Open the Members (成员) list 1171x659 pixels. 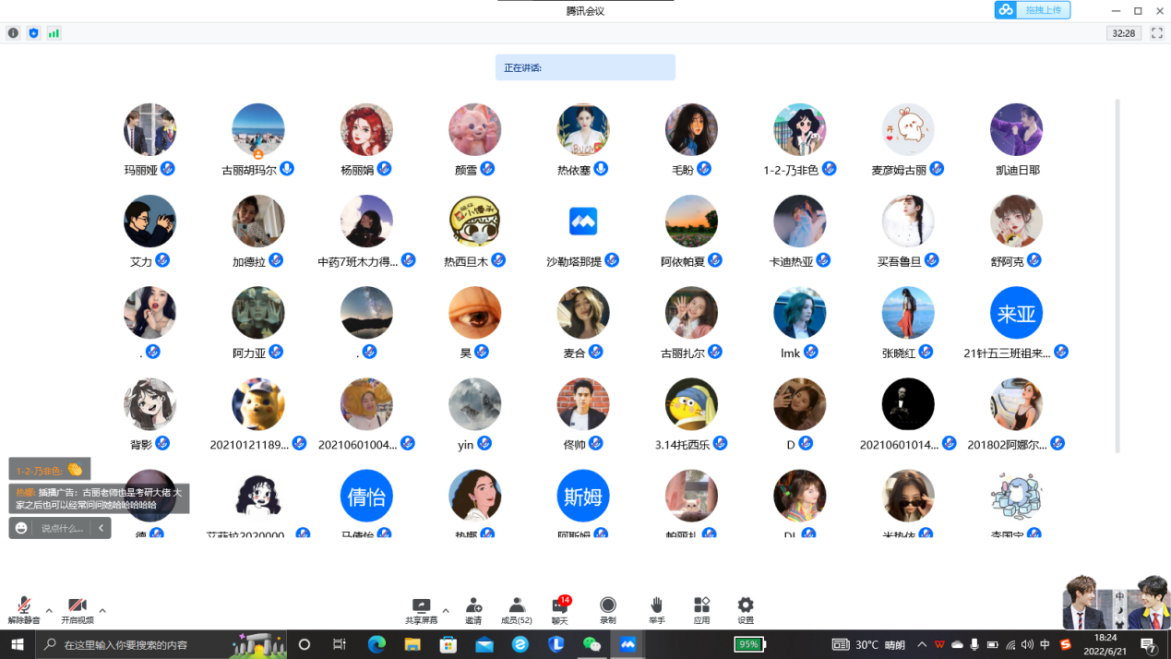tap(516, 606)
